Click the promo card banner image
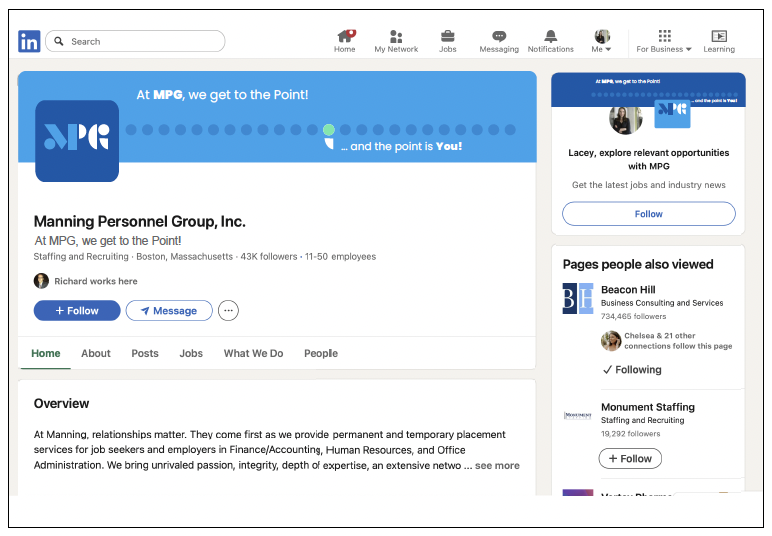The height and width of the screenshot is (536, 772). click(x=648, y=89)
